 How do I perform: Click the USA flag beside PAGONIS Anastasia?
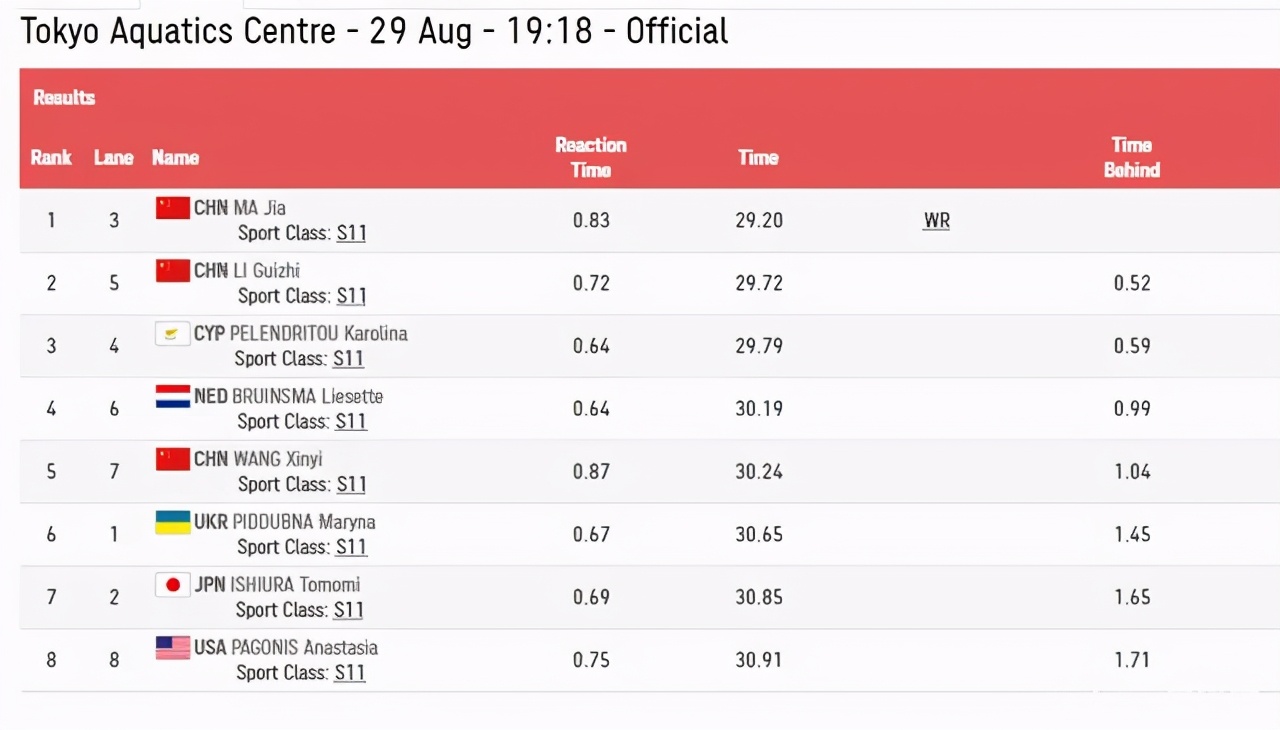click(172, 647)
